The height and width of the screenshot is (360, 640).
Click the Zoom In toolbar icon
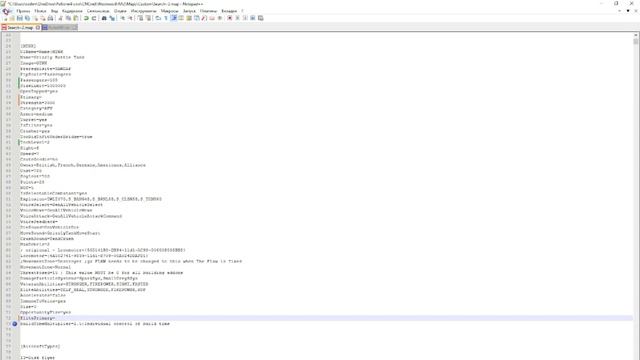[123, 18]
